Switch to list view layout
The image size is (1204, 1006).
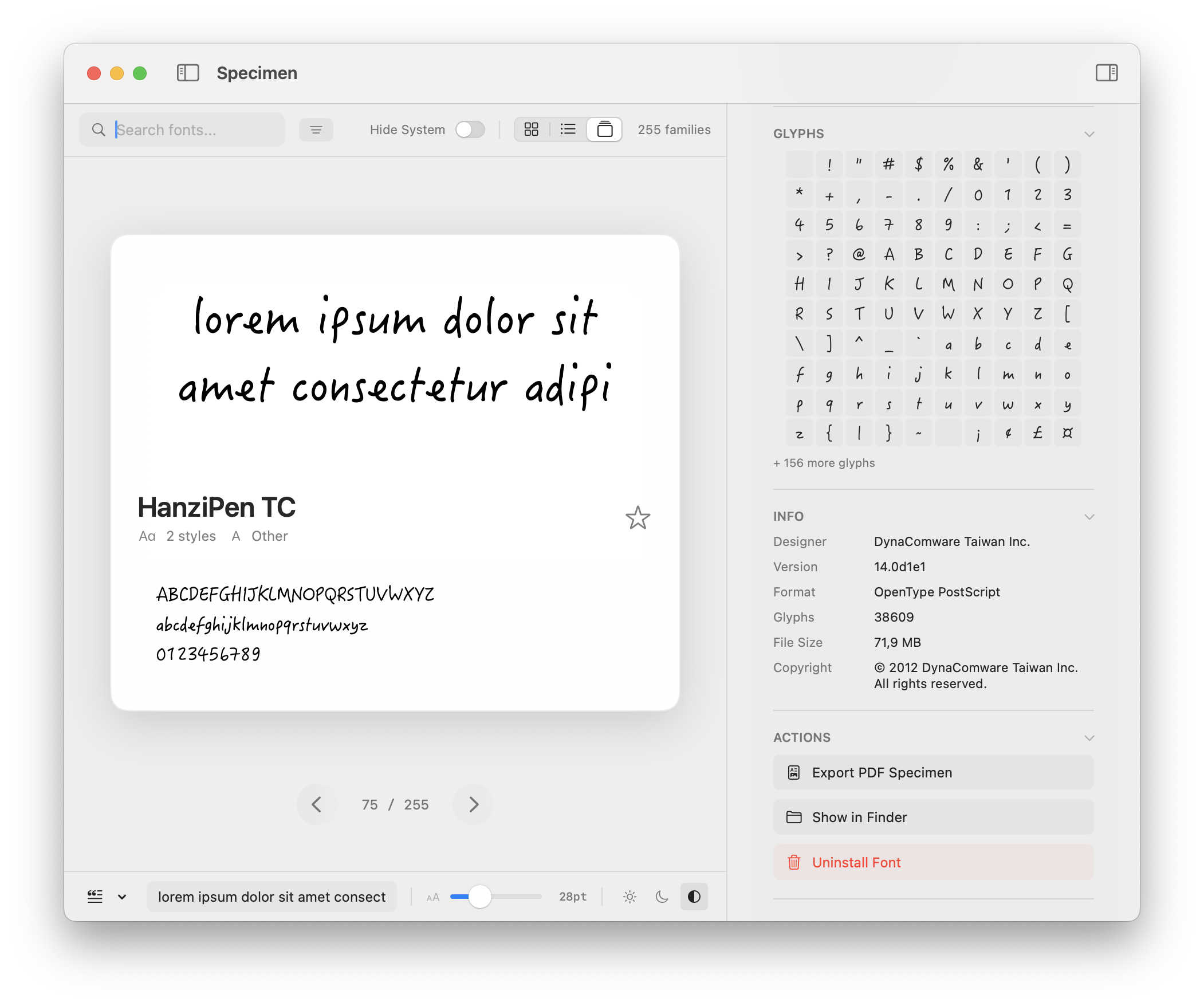[x=568, y=129]
